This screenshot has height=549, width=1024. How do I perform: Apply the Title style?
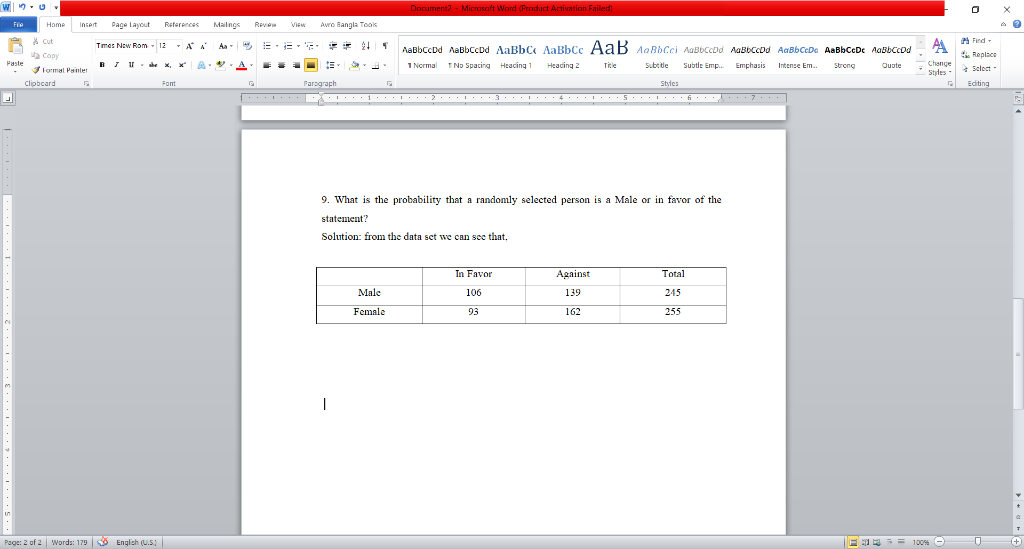click(610, 56)
